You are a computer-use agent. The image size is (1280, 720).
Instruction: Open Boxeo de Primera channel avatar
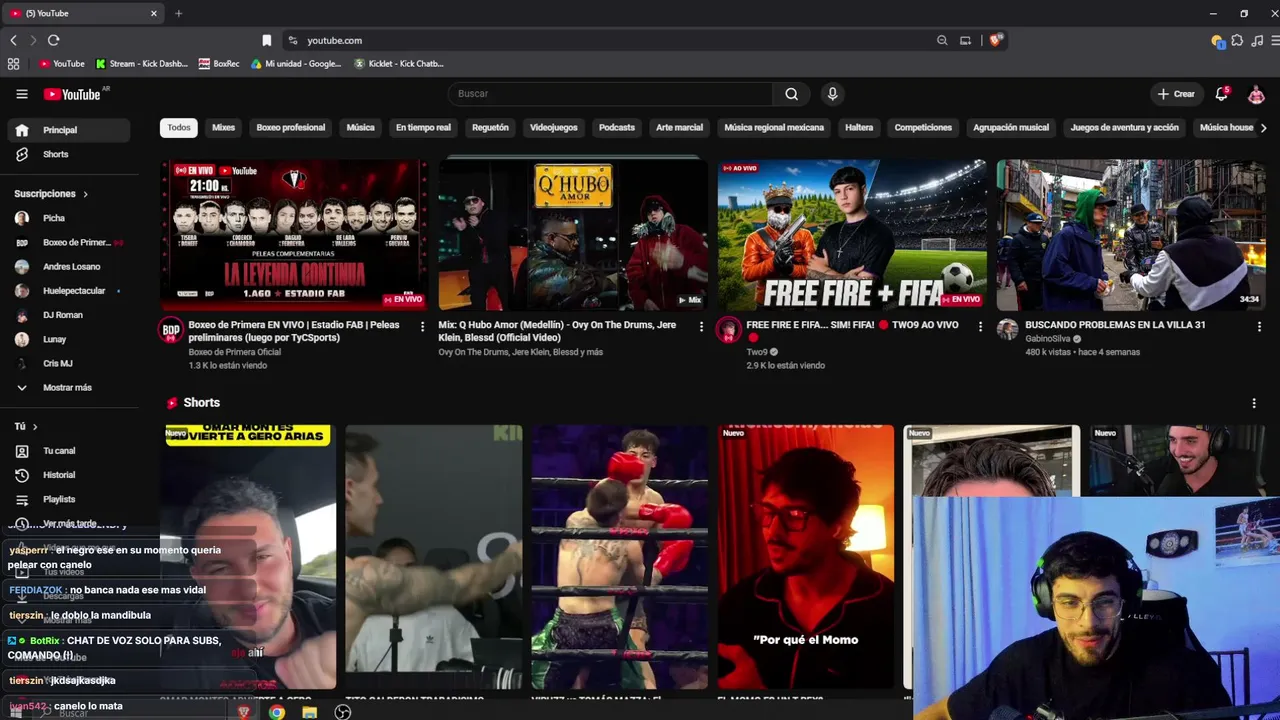(x=171, y=331)
